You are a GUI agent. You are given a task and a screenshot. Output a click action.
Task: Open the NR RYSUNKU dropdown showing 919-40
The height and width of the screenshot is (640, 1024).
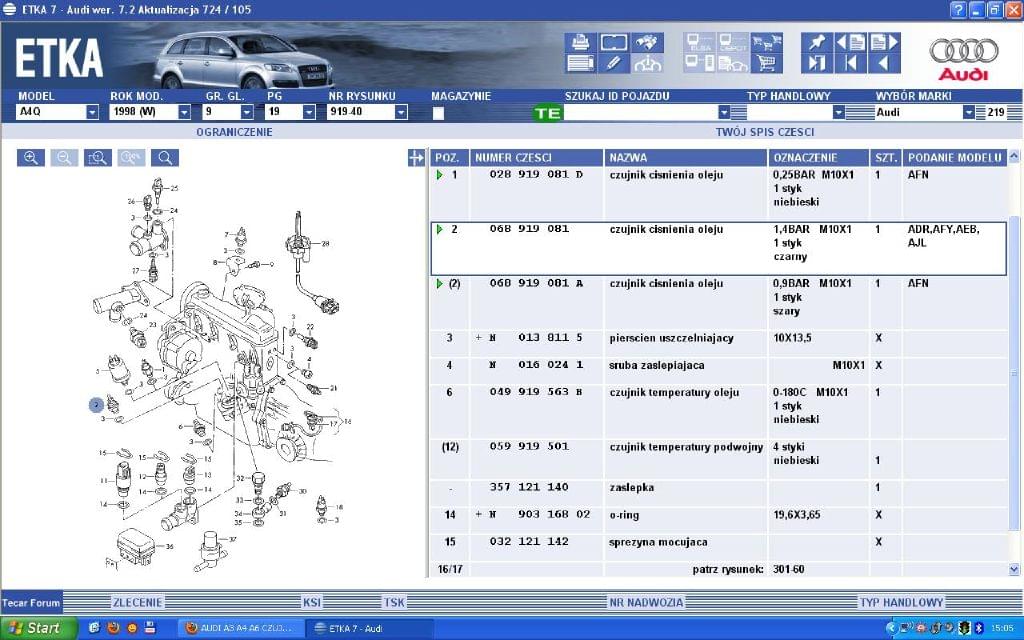401,112
